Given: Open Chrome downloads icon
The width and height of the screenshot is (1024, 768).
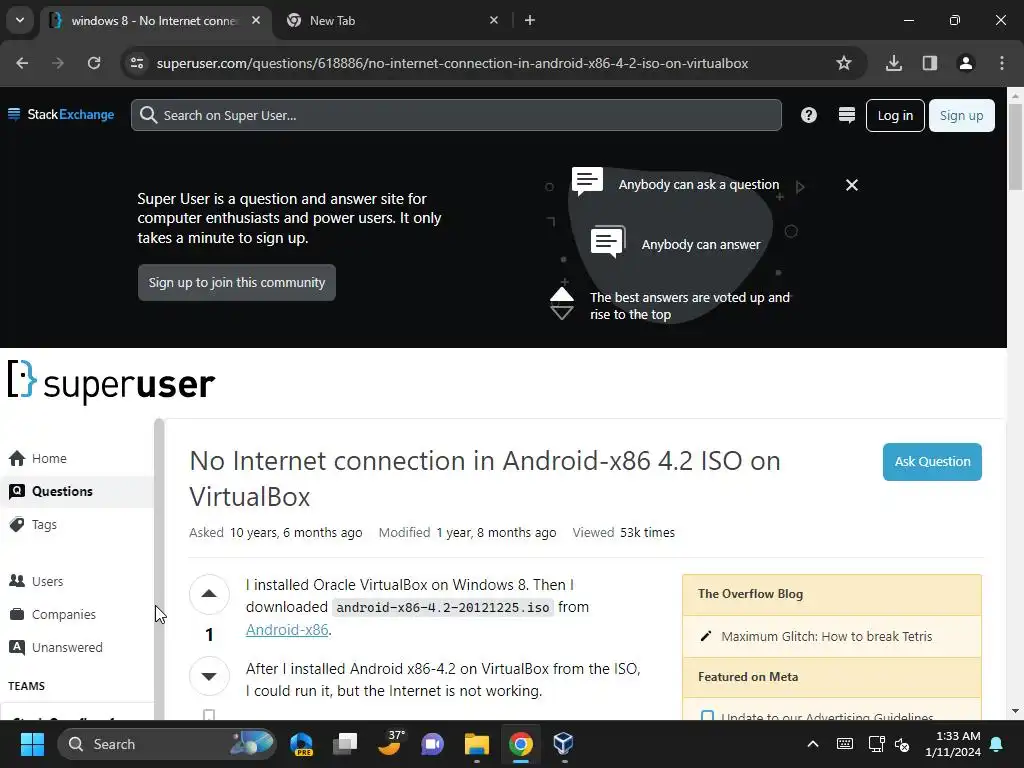Looking at the screenshot, I should [x=894, y=63].
